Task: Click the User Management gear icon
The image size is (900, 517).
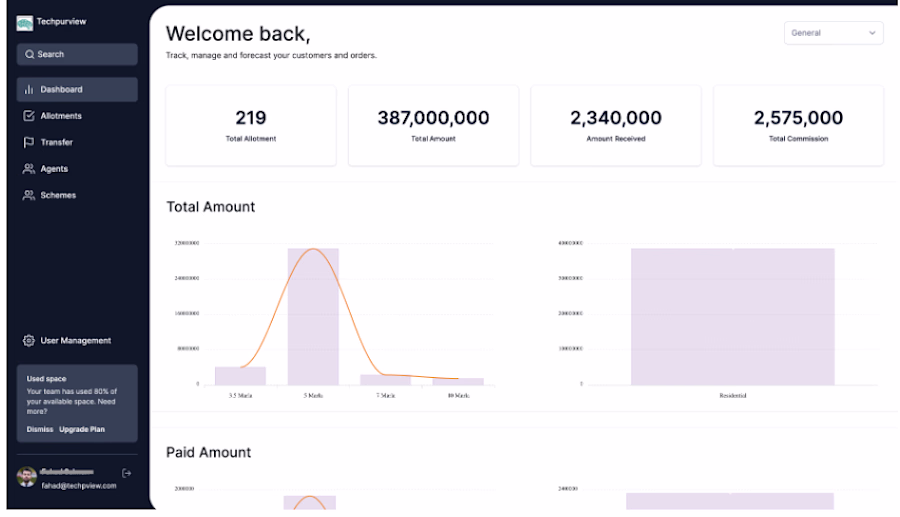Action: coord(29,341)
